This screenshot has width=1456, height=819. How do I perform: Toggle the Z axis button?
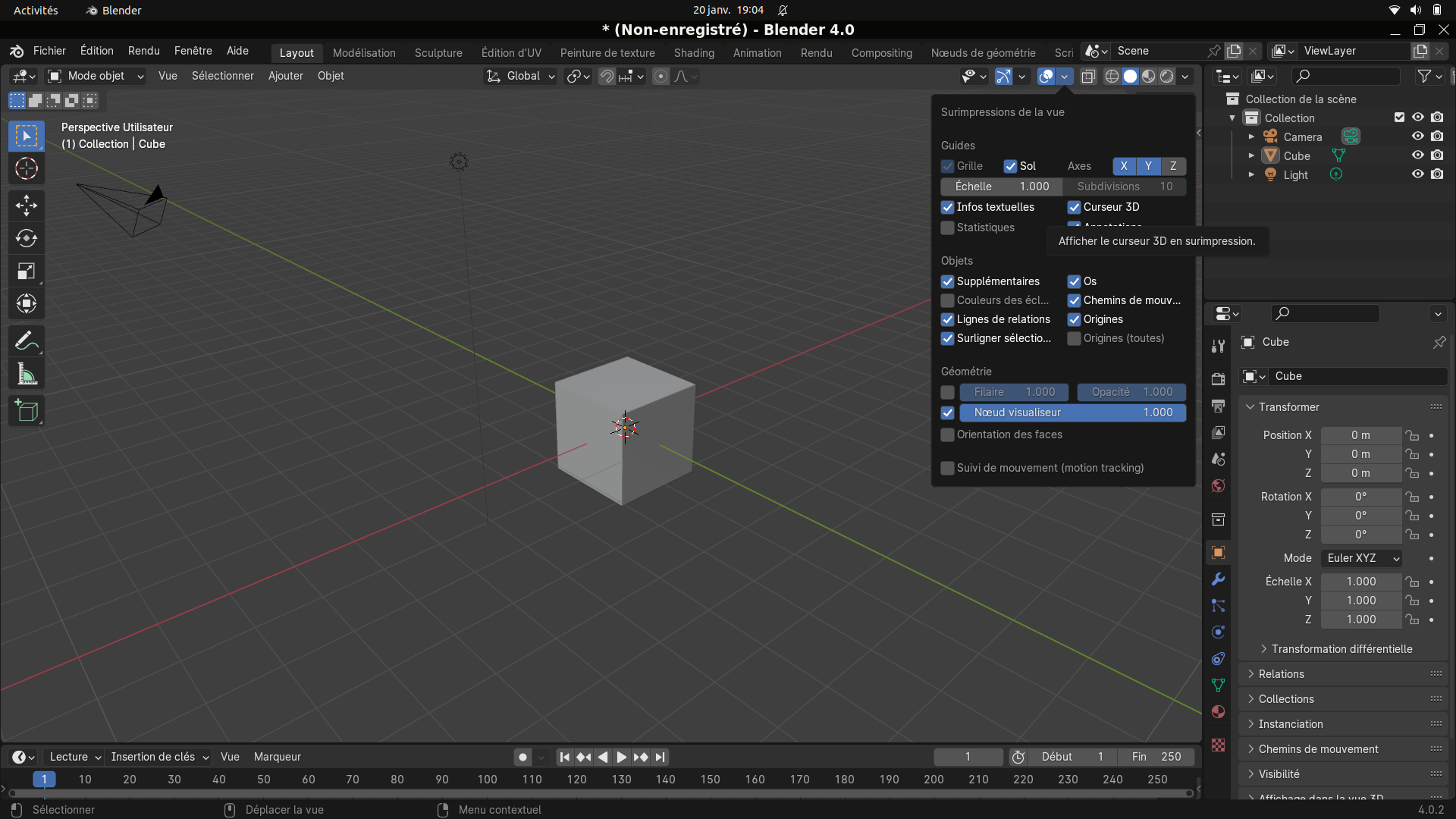(1173, 166)
